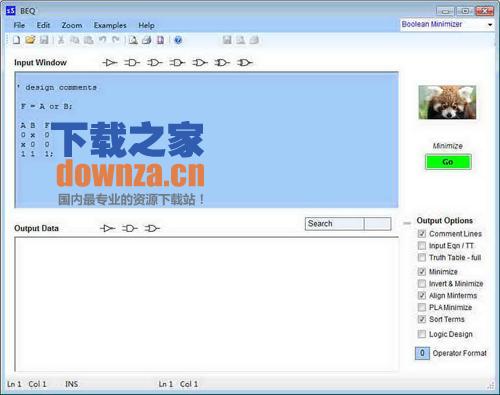Collapse Output Options using the minus mark
This screenshot has width=500, height=395.
(x=407, y=223)
